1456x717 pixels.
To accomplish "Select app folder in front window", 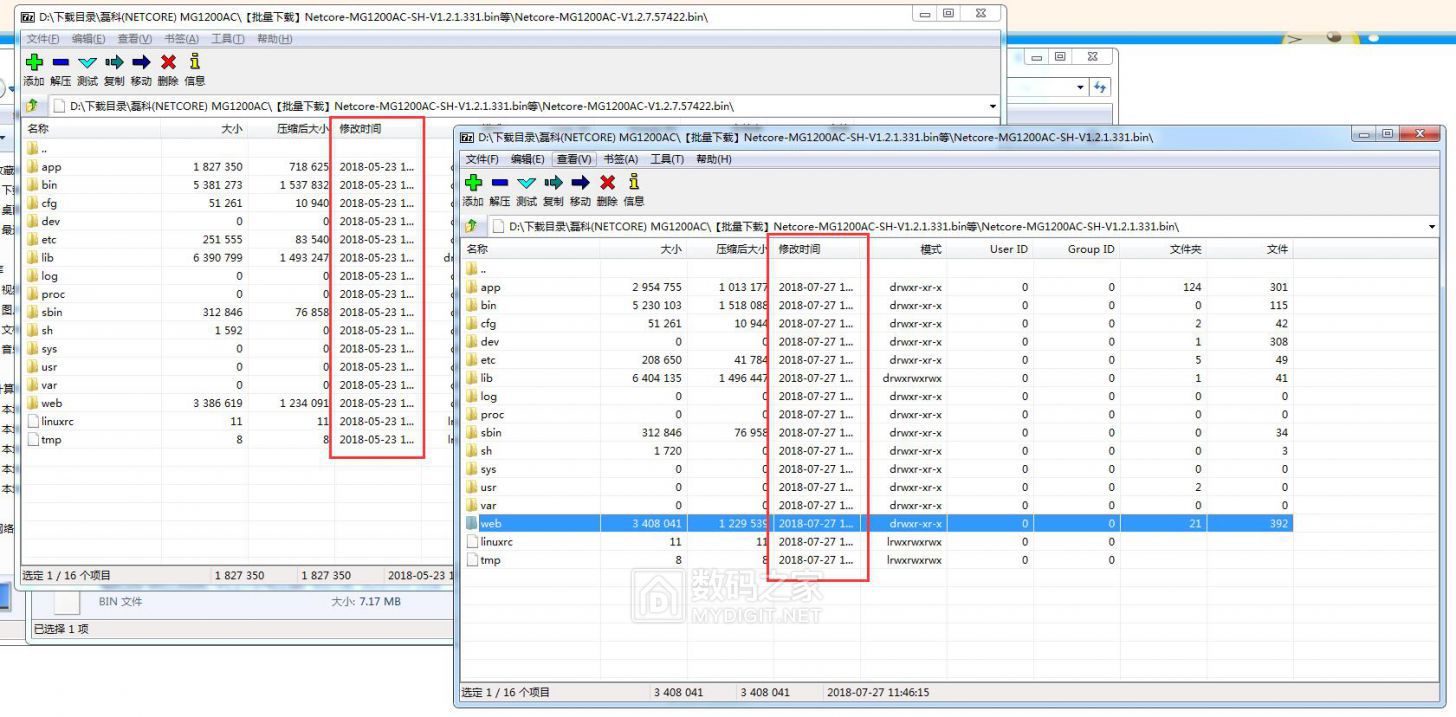I will (x=490, y=287).
